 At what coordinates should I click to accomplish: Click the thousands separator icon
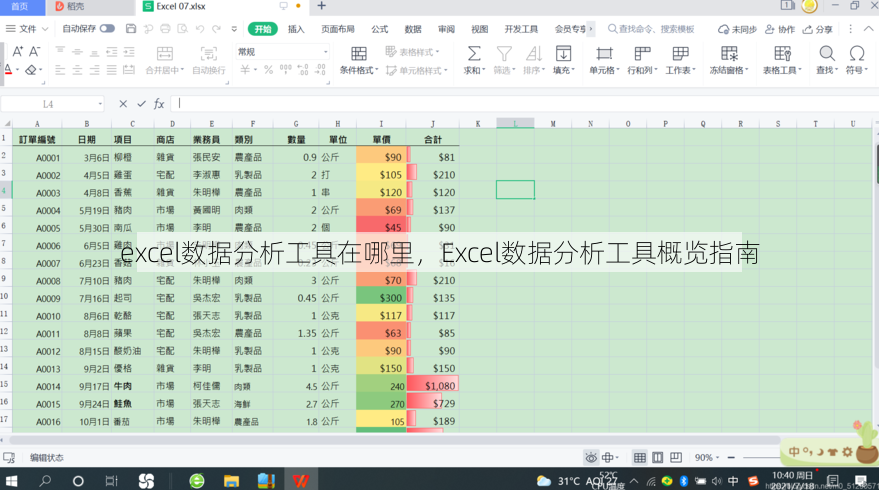[286, 70]
